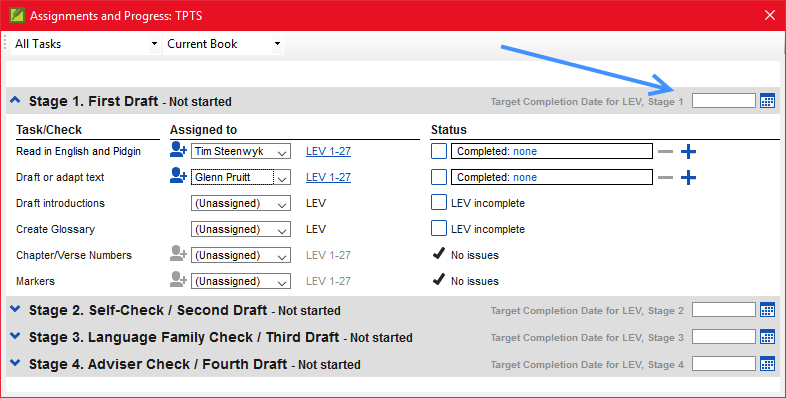Click greyed LEV 1-27 in Markers row
This screenshot has width=786, height=398.
pos(328,281)
